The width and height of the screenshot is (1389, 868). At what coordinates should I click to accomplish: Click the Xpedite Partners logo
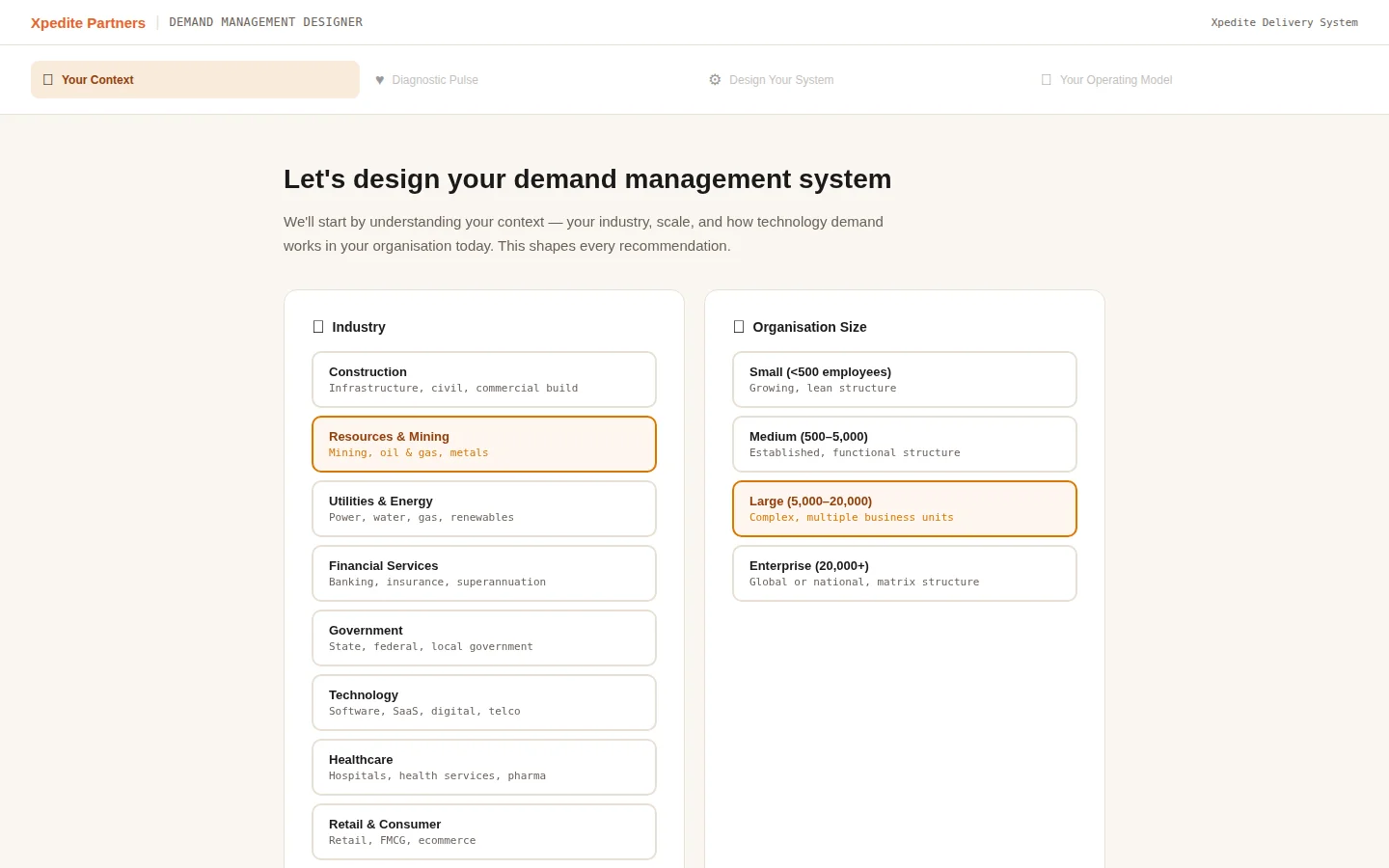88,22
